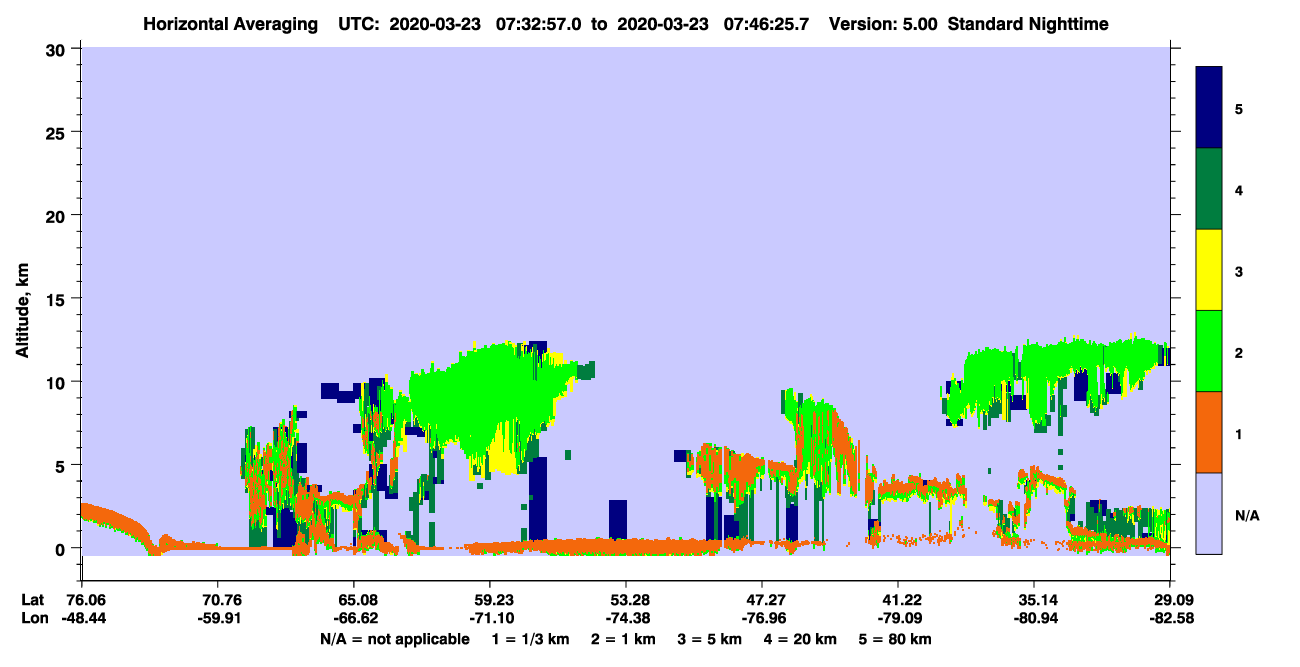This screenshot has width=1300, height=667.
Task: Click latitude value 35.14
Action: pos(1034,601)
